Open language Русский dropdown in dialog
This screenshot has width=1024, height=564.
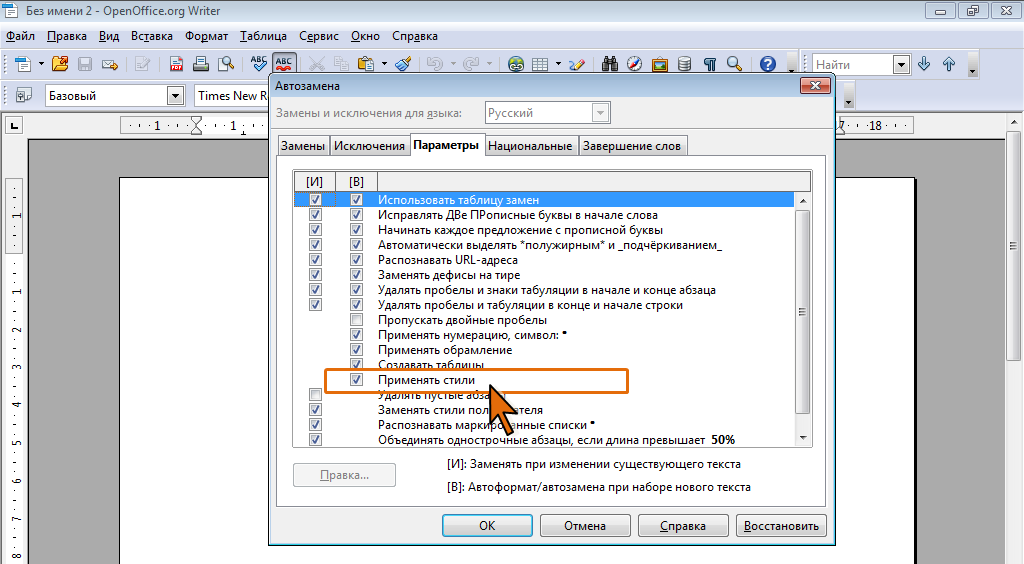coord(600,113)
